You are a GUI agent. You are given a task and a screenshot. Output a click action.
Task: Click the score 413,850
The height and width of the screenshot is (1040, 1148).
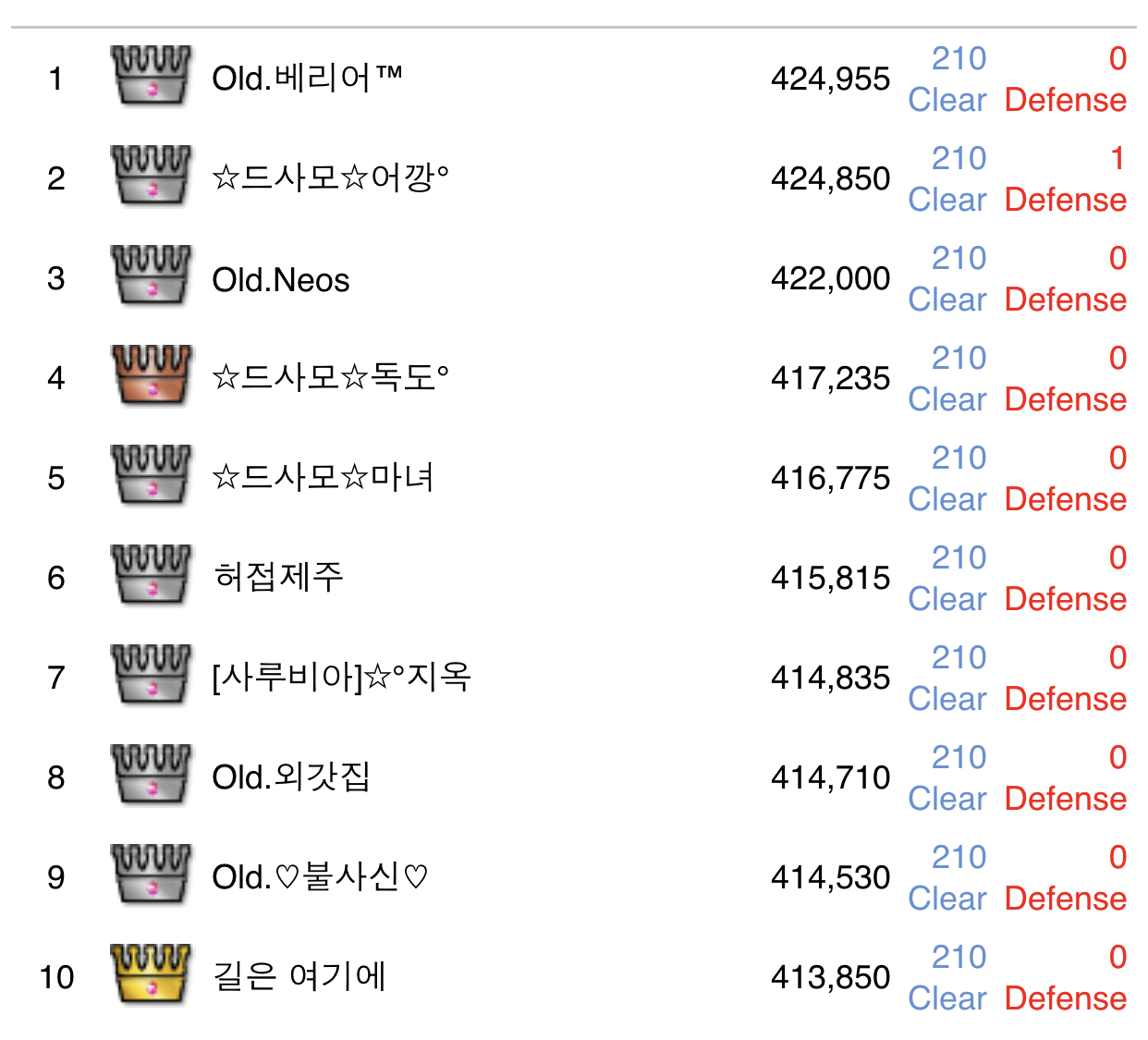pos(830,977)
